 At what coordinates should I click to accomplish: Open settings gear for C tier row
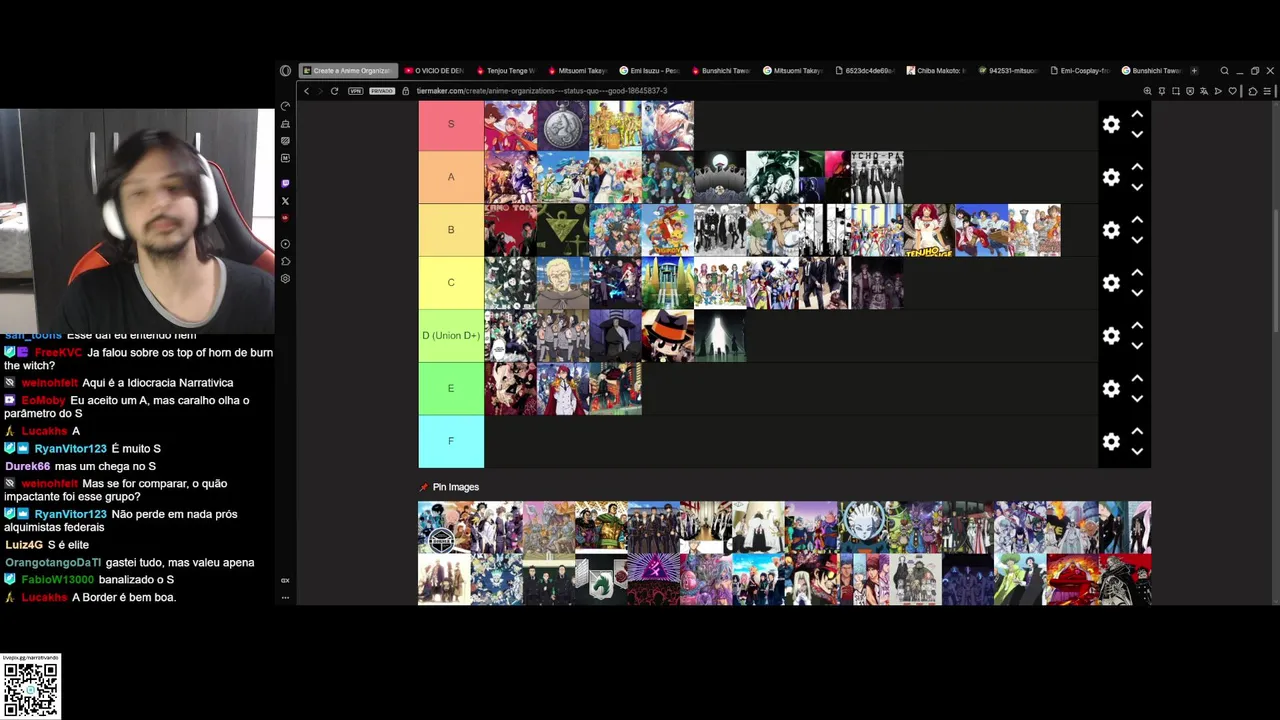point(1111,283)
